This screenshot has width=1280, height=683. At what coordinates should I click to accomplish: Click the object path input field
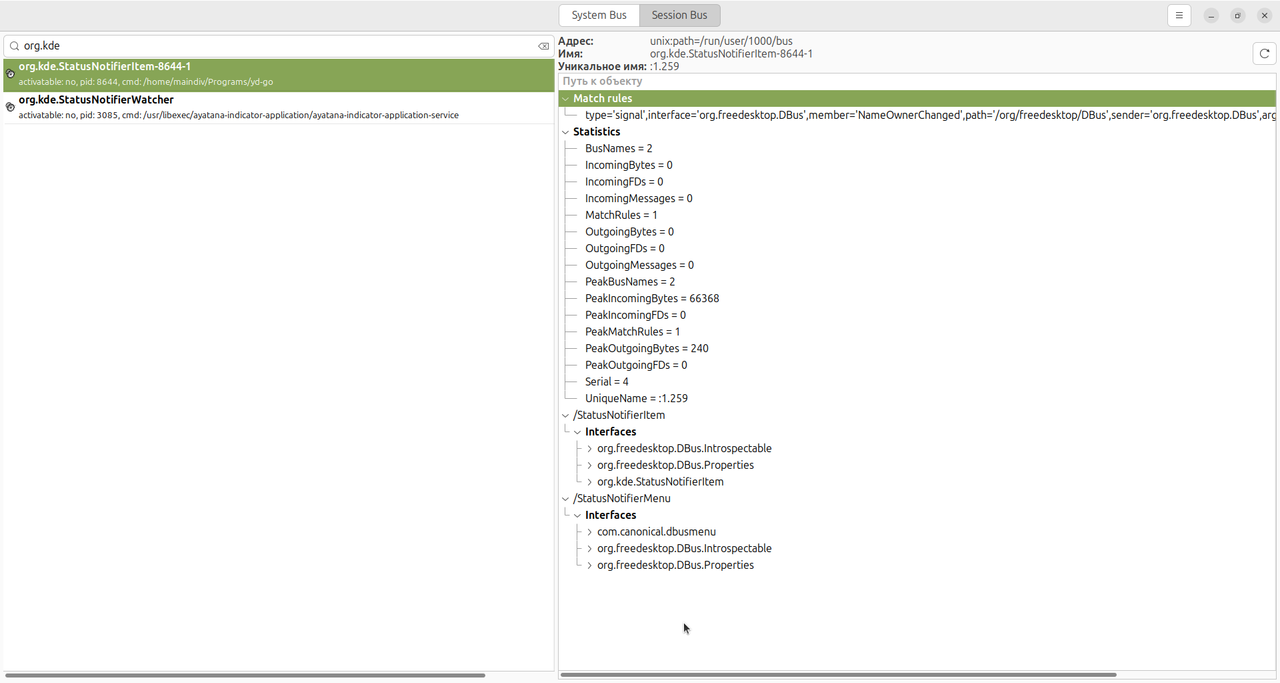tap(917, 81)
